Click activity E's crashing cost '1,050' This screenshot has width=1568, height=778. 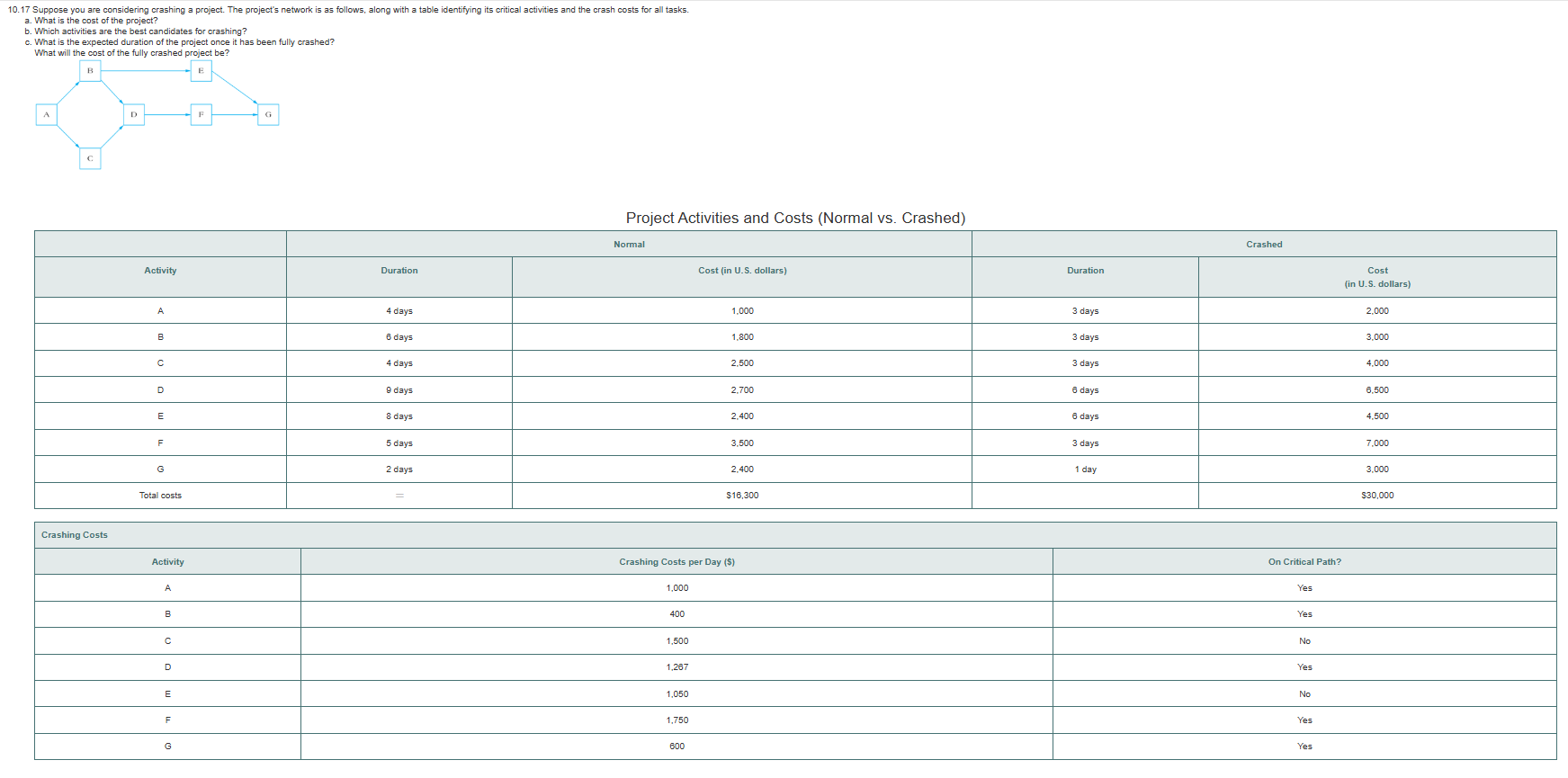676,694
